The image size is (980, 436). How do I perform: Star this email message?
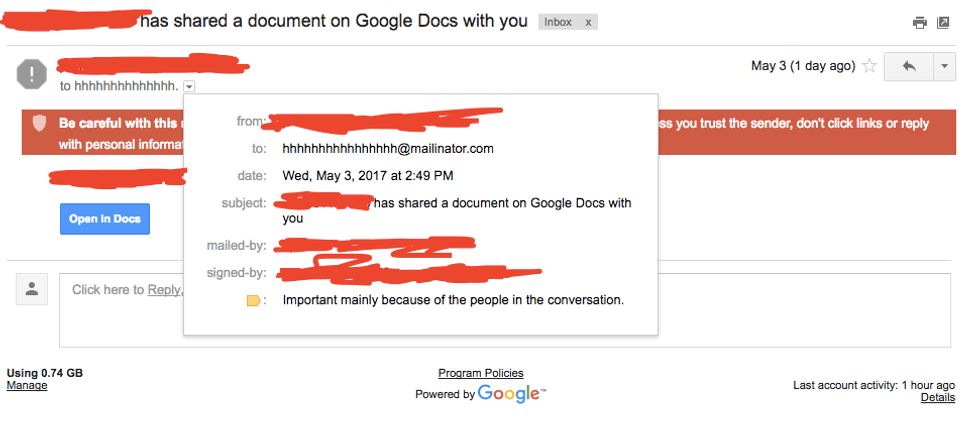tap(869, 66)
